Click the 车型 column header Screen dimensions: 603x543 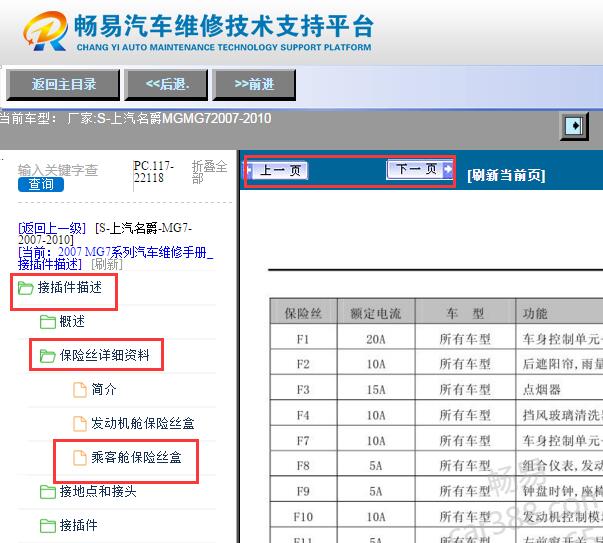pos(465,313)
